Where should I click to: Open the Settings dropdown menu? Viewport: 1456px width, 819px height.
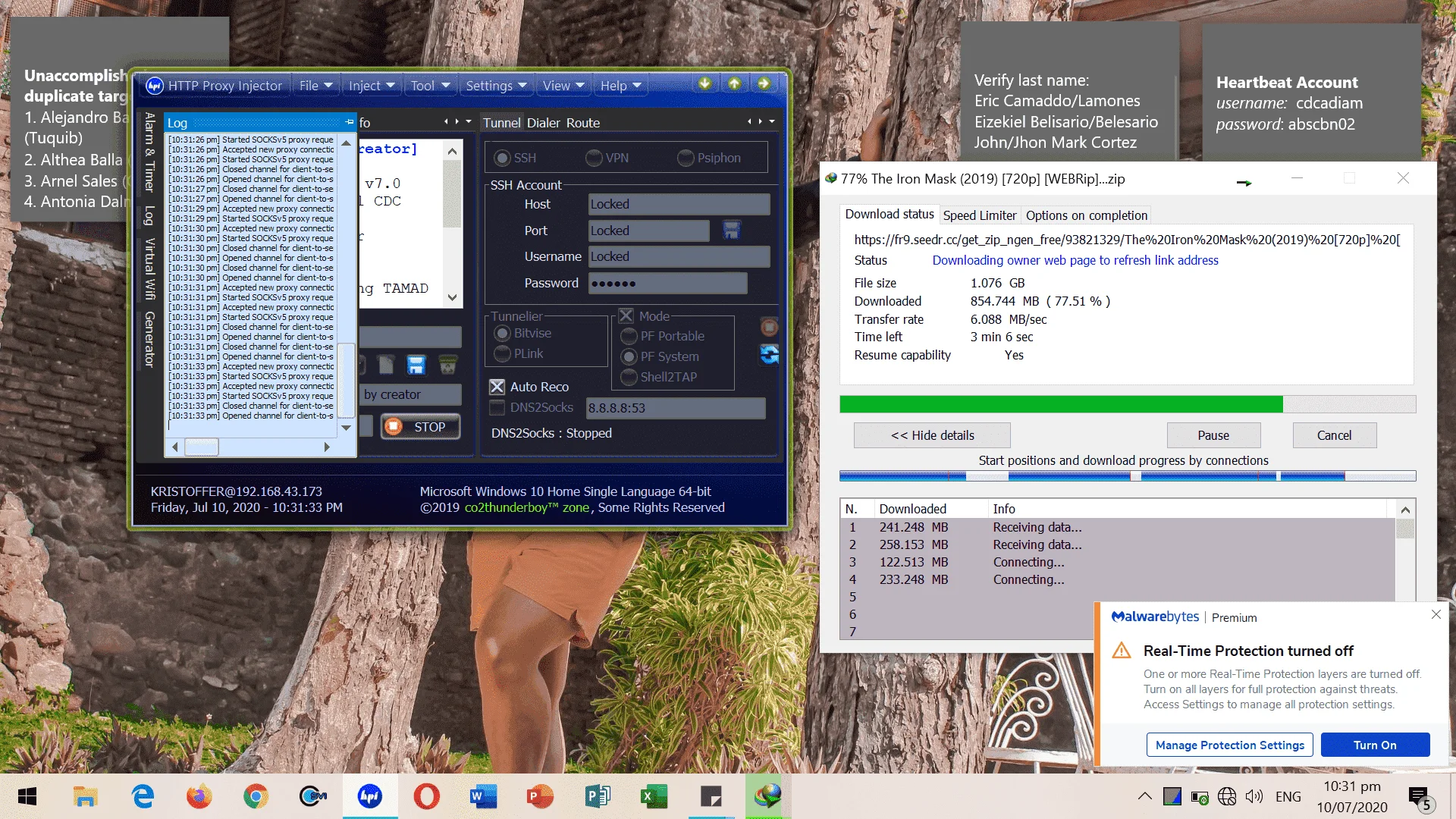point(496,86)
